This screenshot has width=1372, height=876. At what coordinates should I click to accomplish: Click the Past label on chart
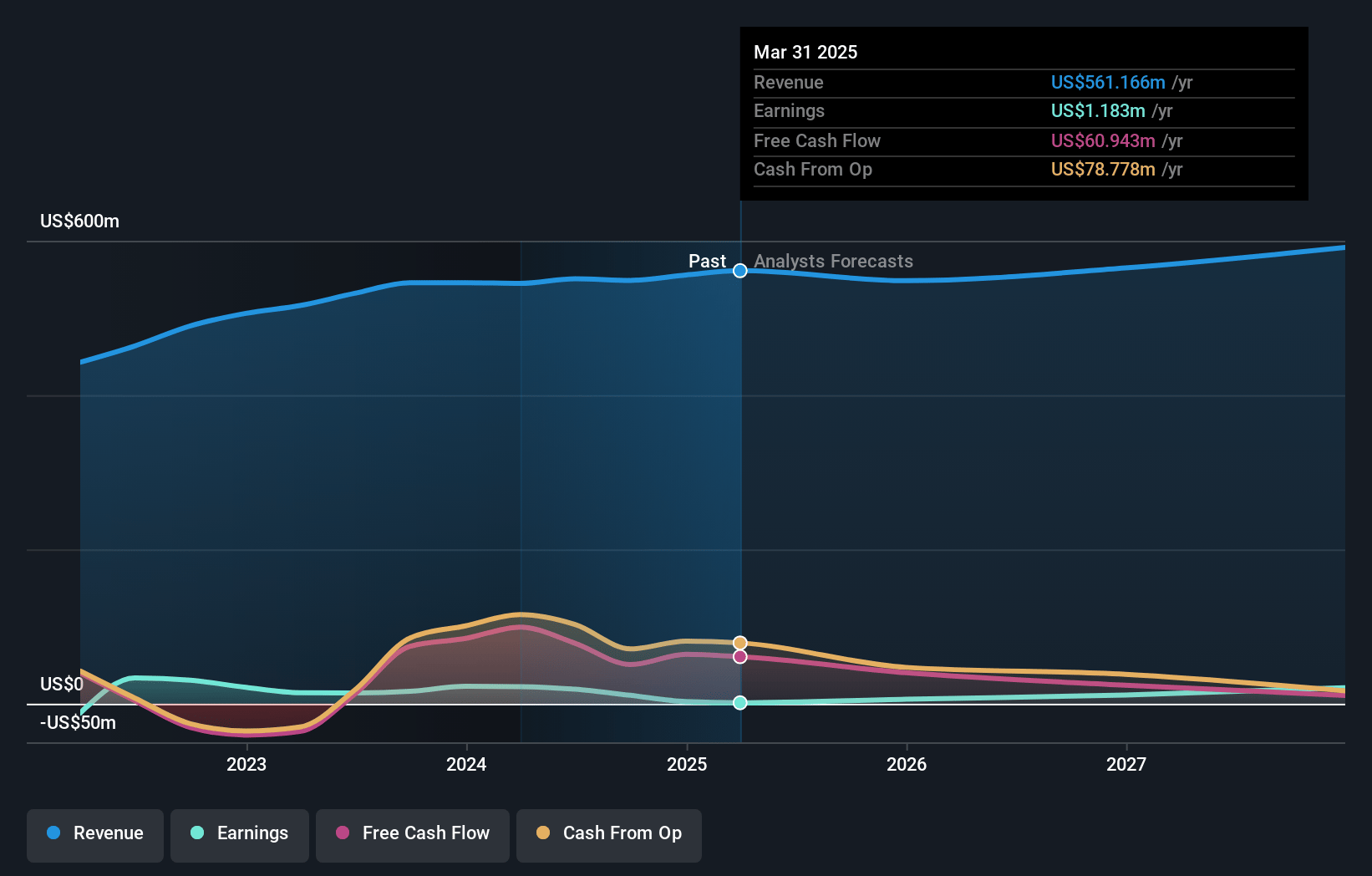[707, 262]
